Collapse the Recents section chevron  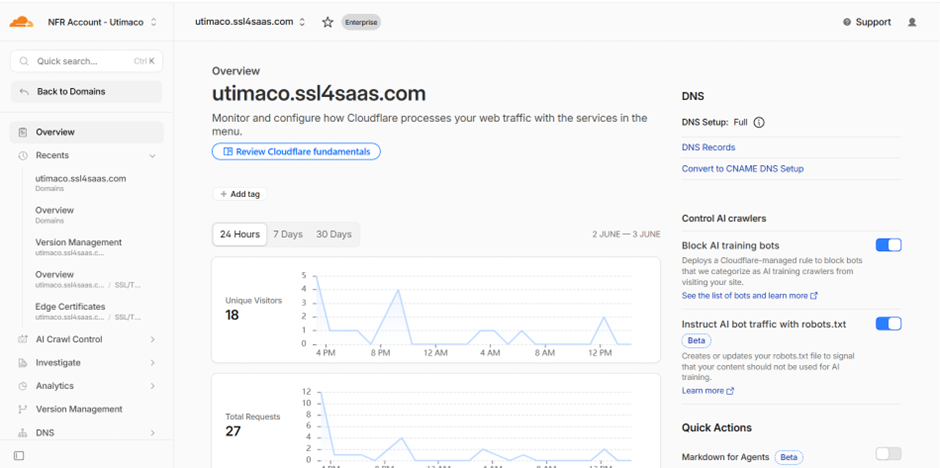click(x=152, y=156)
